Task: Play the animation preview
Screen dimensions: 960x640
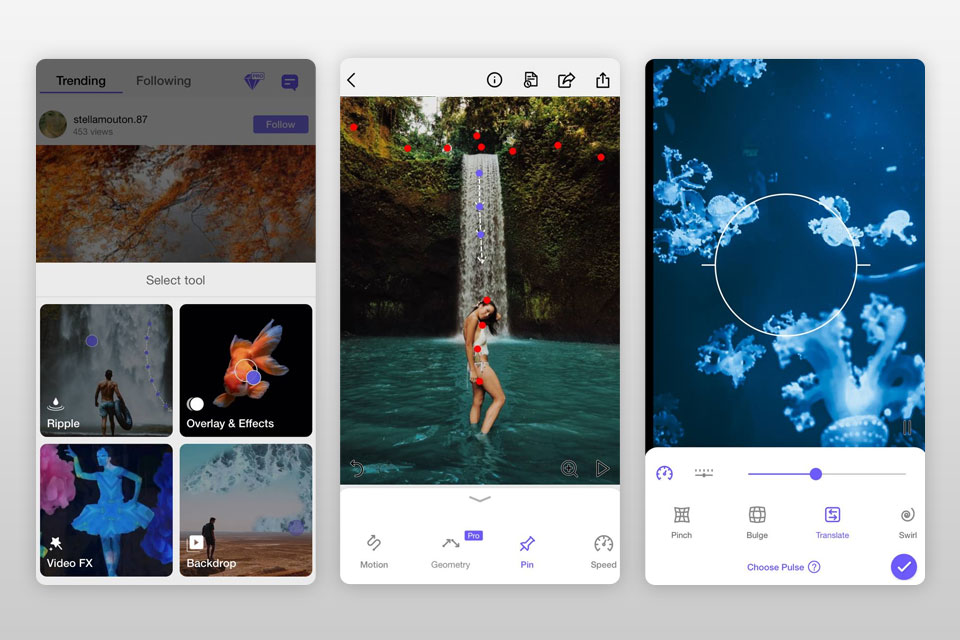Action: pyautogui.click(x=602, y=469)
